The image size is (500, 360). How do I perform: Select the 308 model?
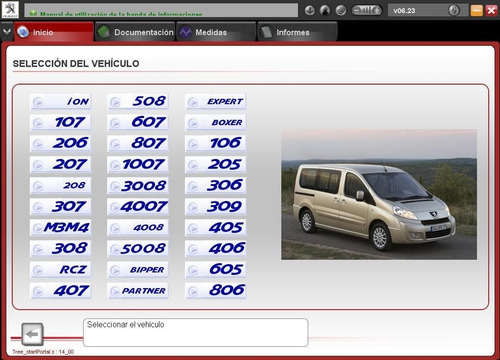(60, 249)
